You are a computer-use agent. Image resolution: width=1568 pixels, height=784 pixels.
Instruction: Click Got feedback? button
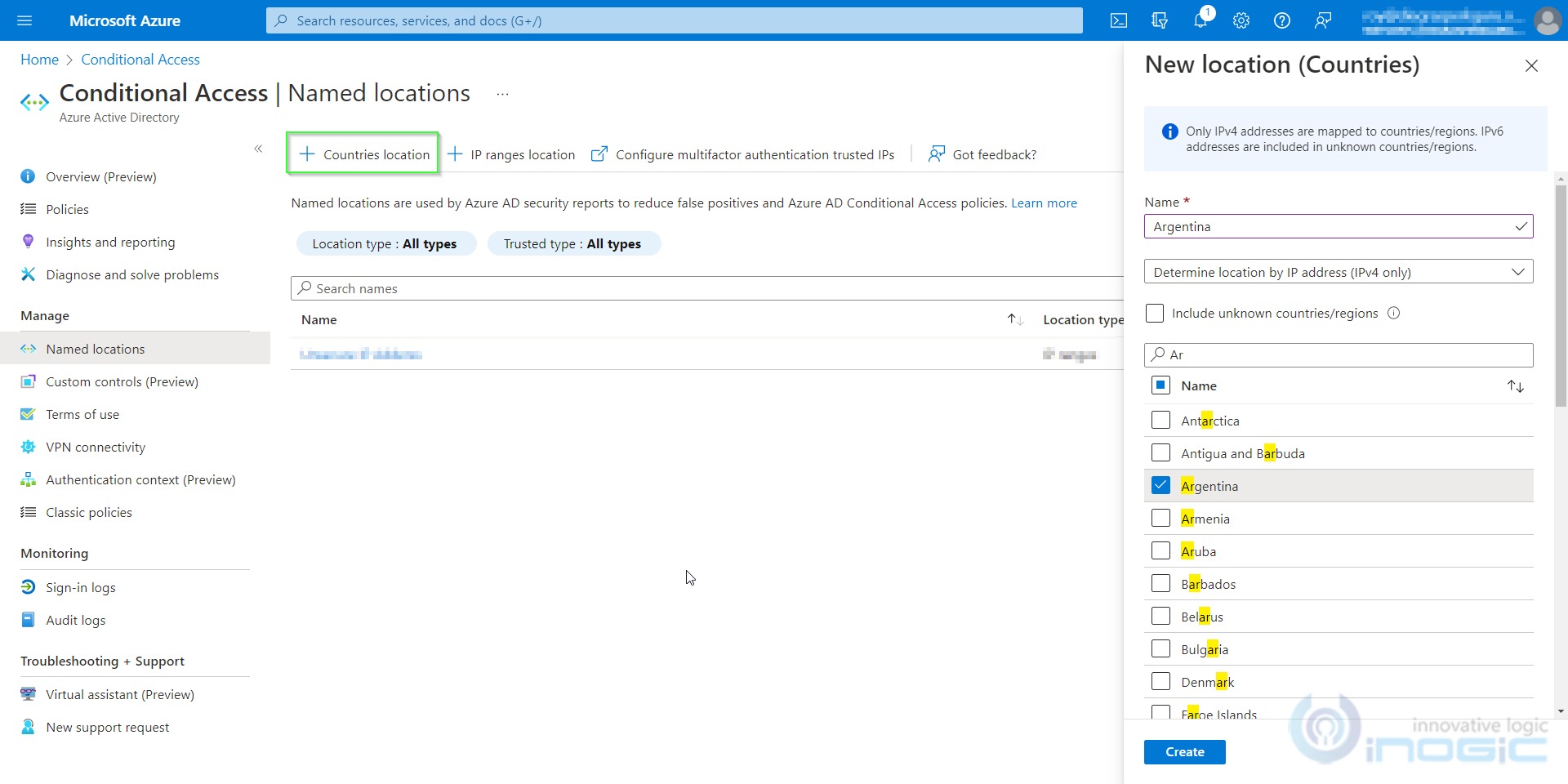coord(982,154)
